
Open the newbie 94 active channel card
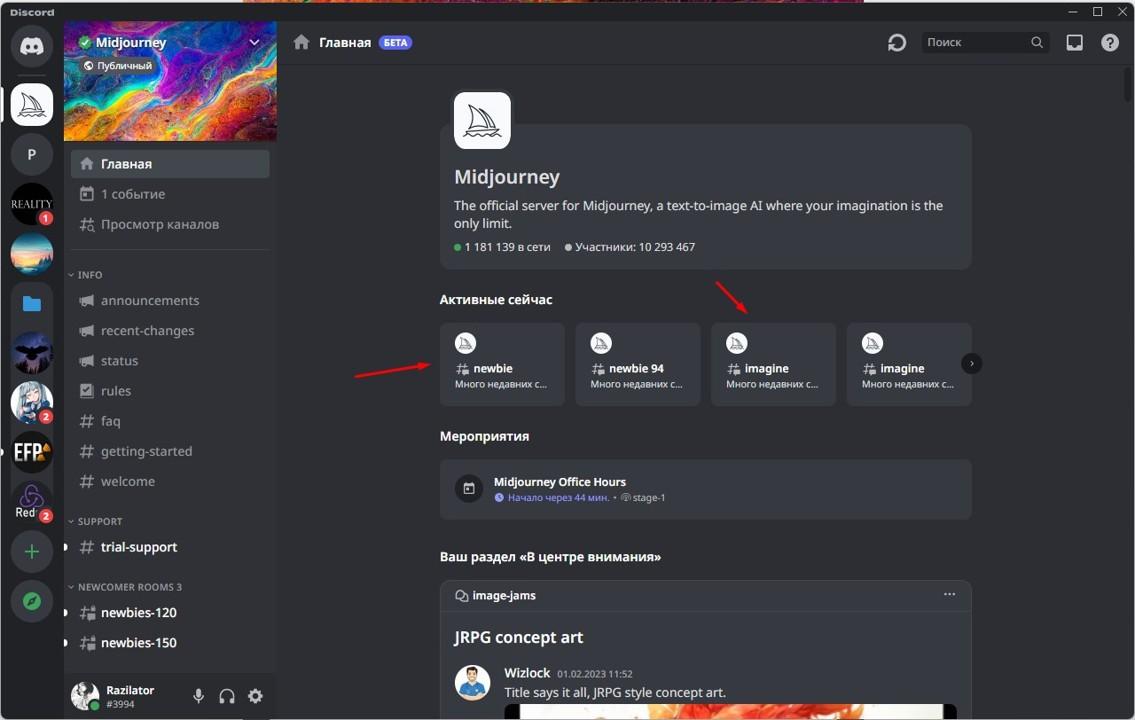click(x=638, y=364)
